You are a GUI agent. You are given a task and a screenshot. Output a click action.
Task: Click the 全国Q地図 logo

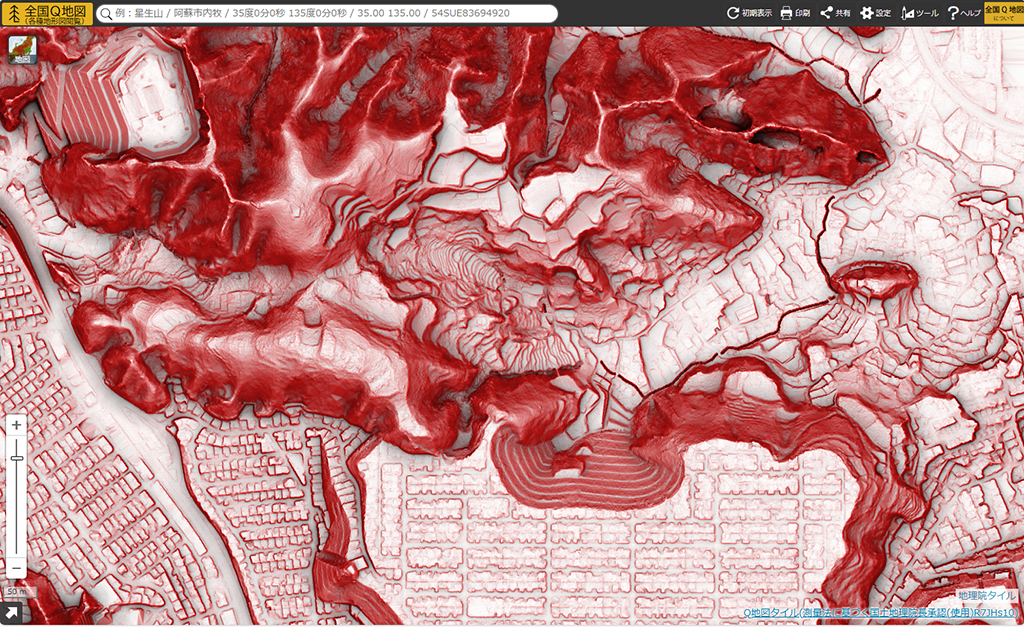(47, 13)
